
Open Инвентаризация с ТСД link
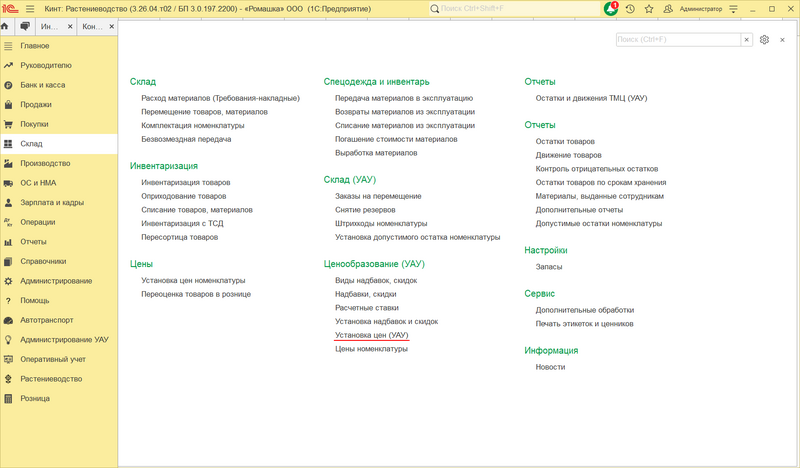point(182,224)
